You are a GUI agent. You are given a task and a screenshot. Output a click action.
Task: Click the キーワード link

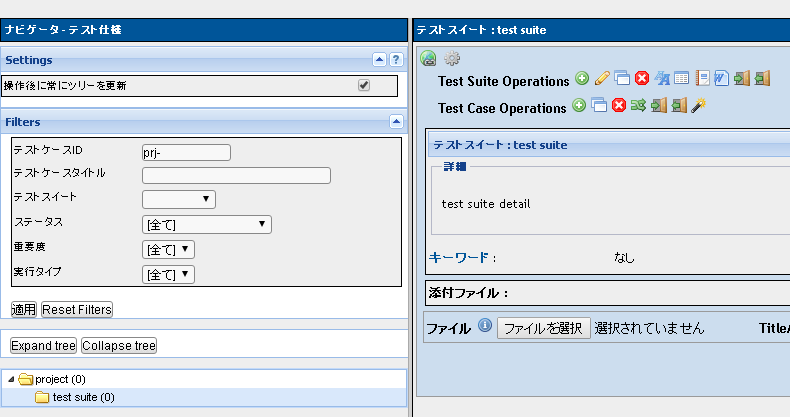[458, 257]
